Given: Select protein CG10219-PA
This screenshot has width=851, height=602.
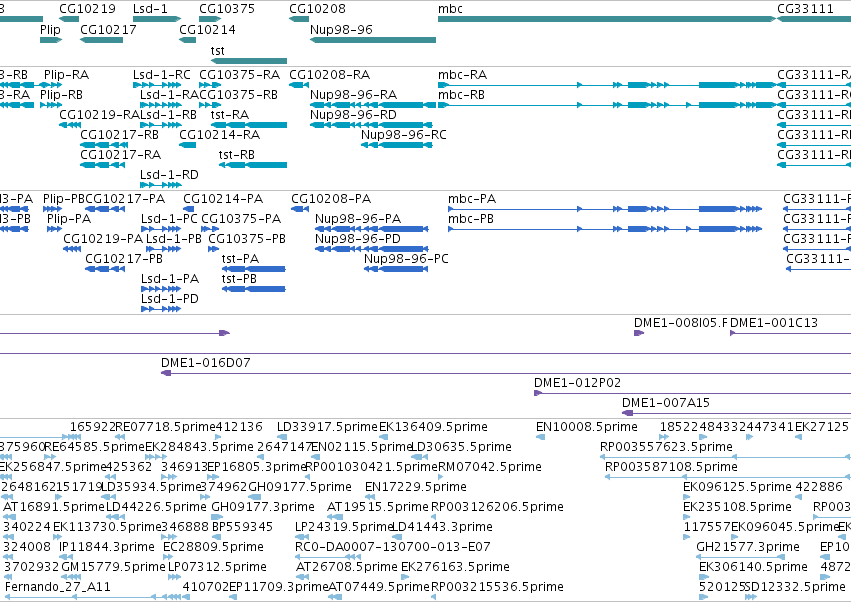Looking at the screenshot, I should pyautogui.click(x=72, y=249).
